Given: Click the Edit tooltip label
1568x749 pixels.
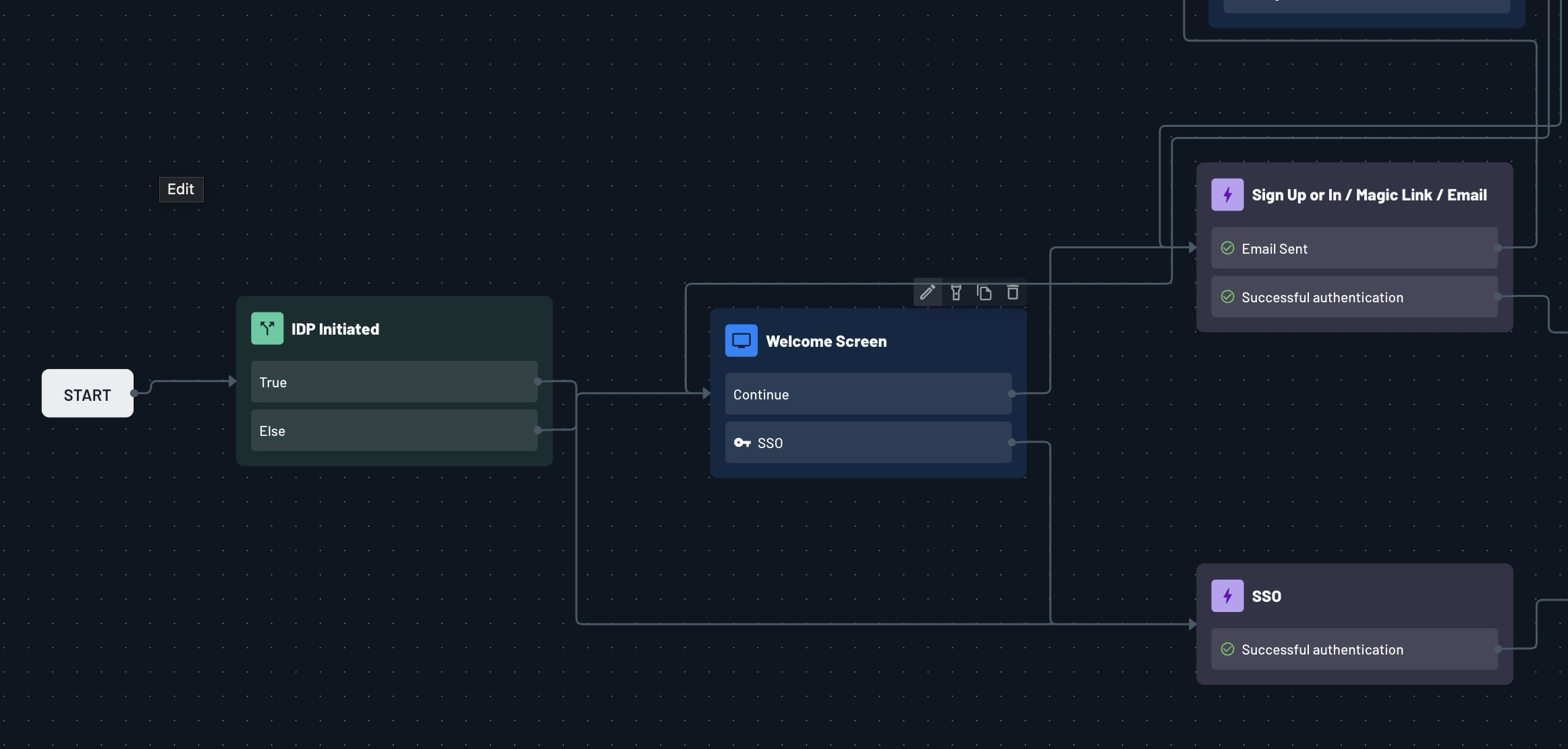Looking at the screenshot, I should [181, 190].
